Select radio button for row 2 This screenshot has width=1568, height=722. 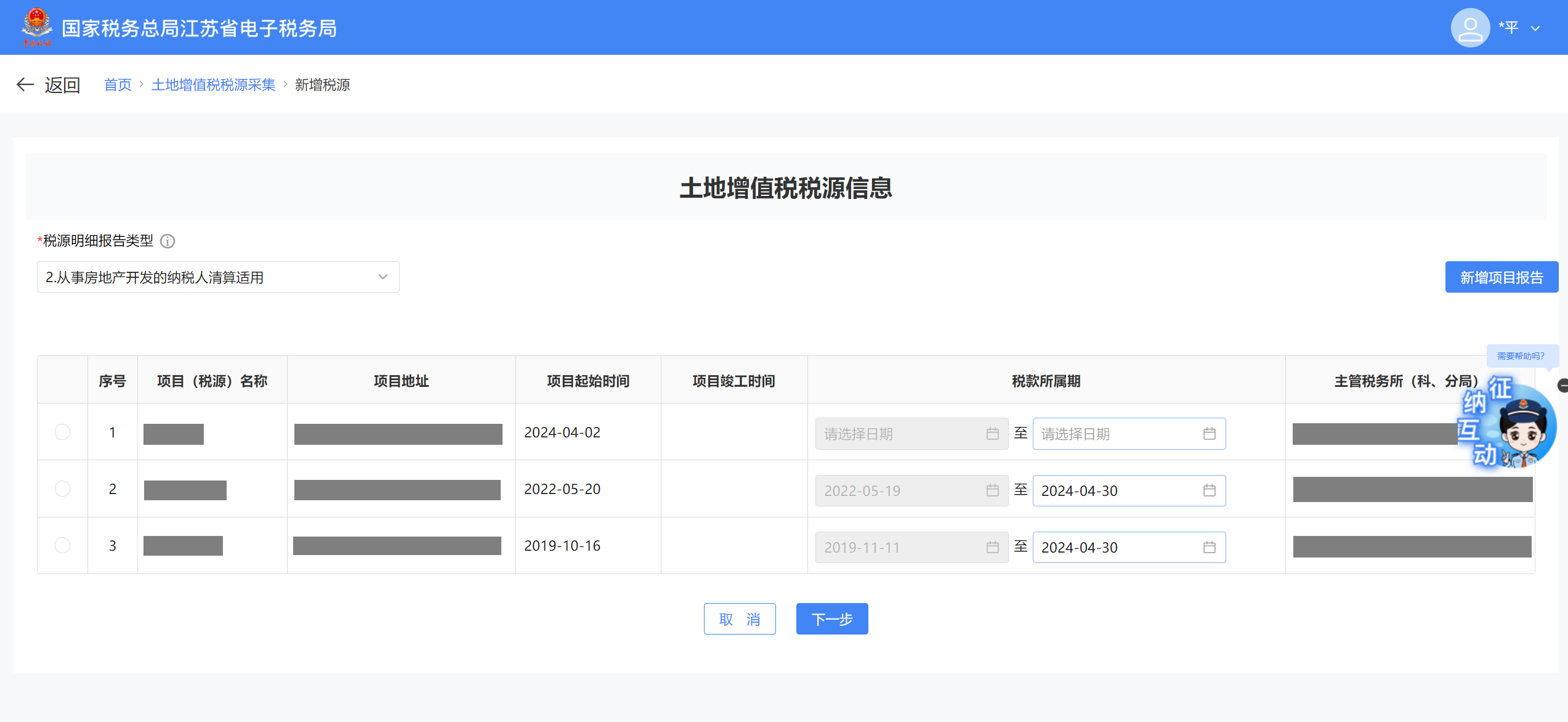(x=62, y=489)
